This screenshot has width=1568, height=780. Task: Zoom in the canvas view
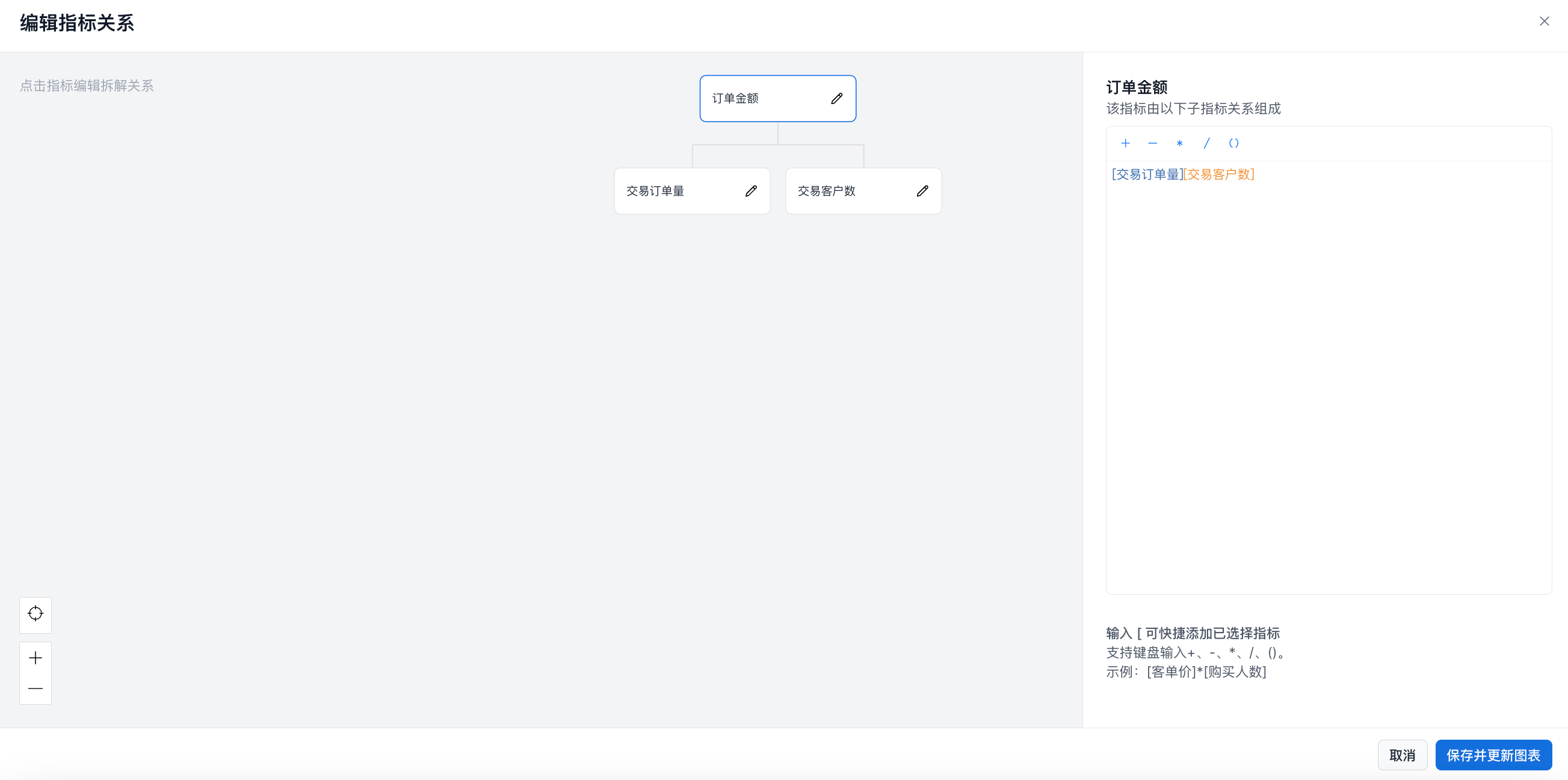(x=35, y=658)
